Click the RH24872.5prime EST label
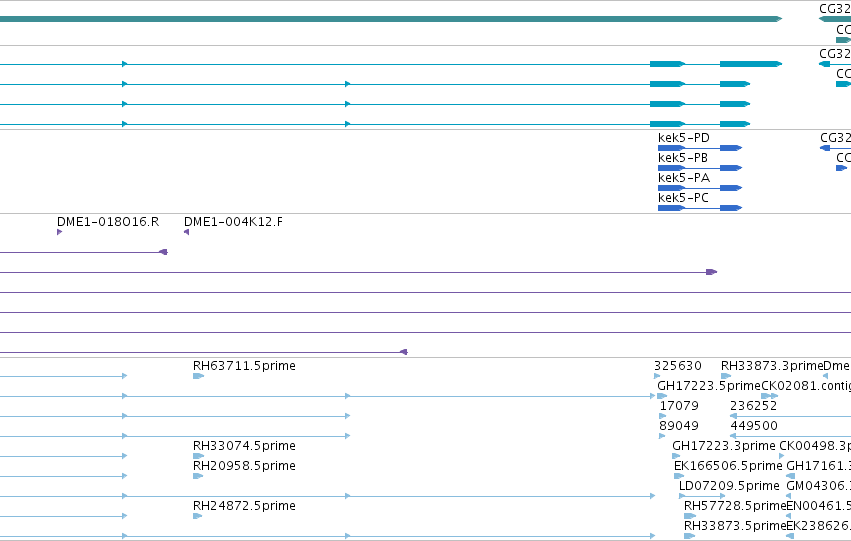Viewport: 851px width, 541px height. [244, 506]
